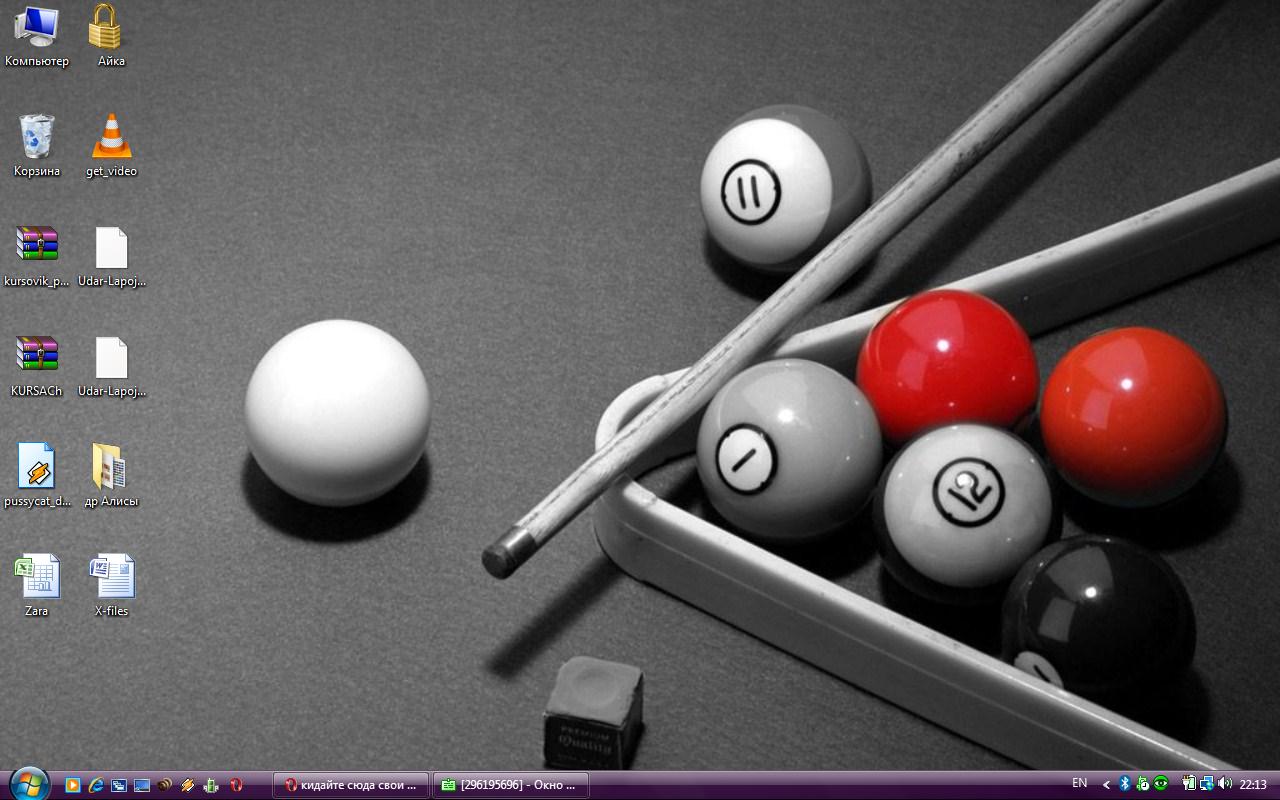The width and height of the screenshot is (1280, 800).
Task: Select the KURSACh archive icon
Action: coord(37,356)
